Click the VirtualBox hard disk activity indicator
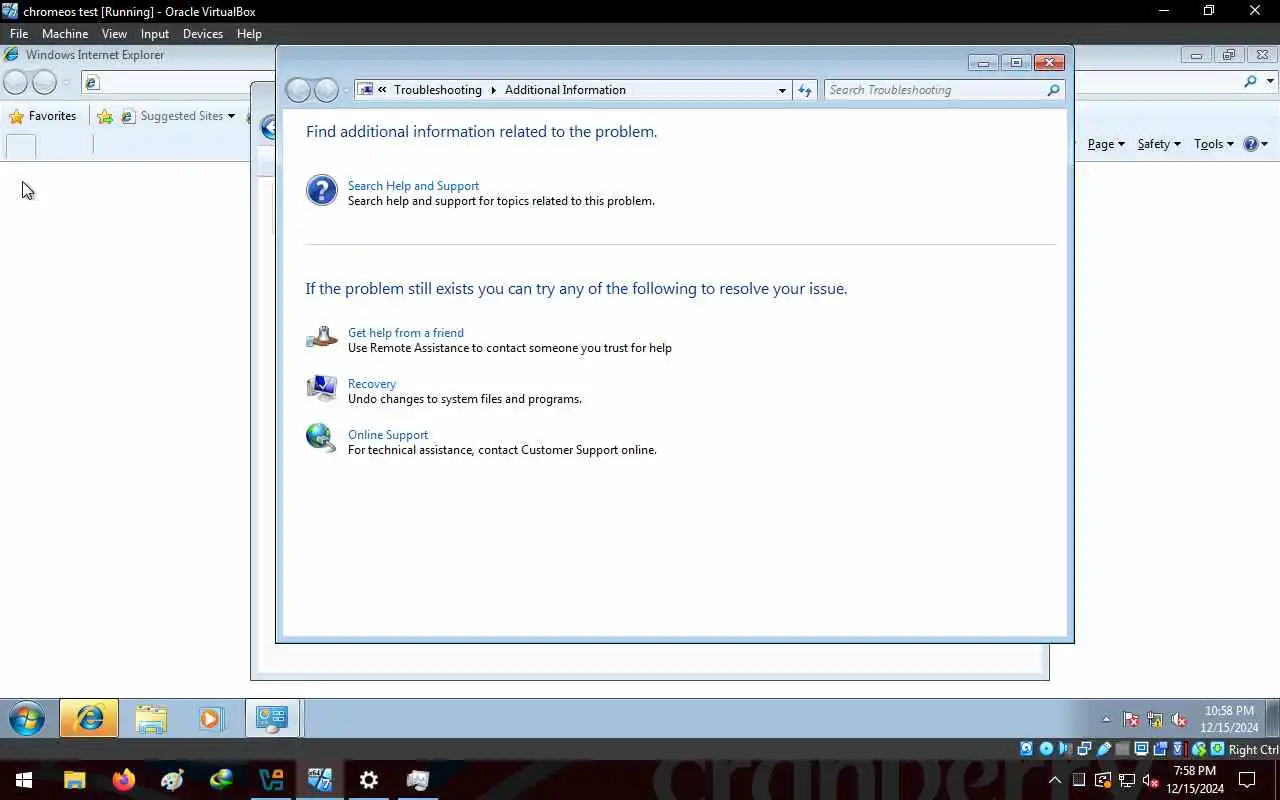Viewport: 1280px width, 800px height. [x=1027, y=749]
